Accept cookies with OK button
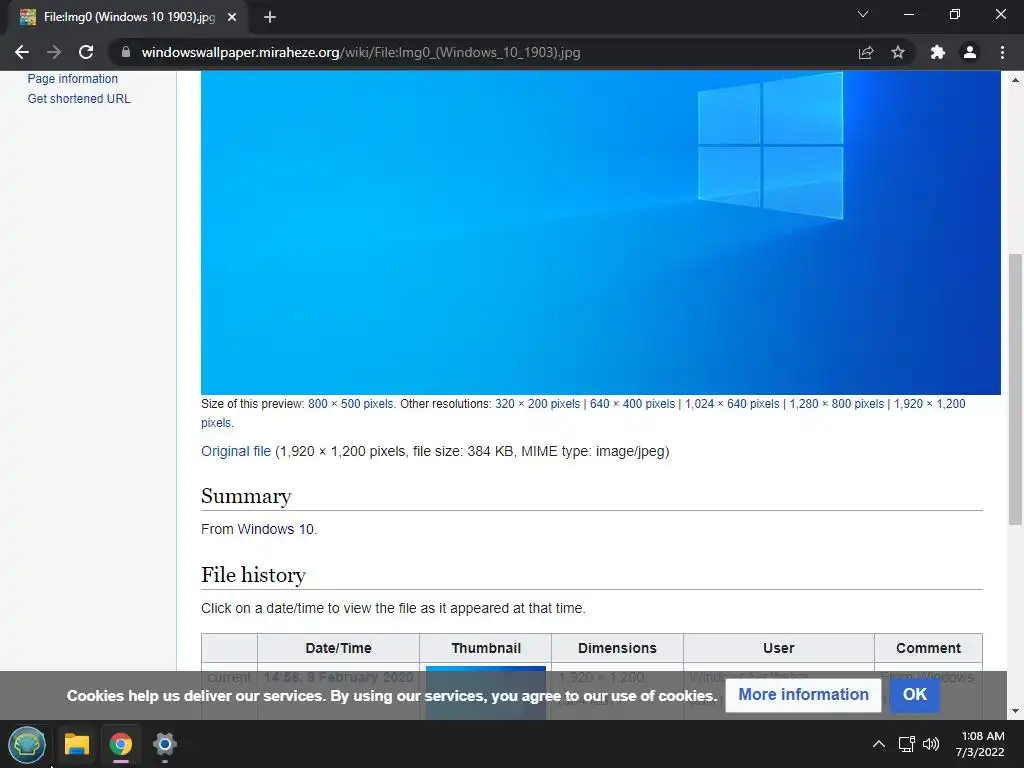1024x768 pixels. (x=914, y=695)
